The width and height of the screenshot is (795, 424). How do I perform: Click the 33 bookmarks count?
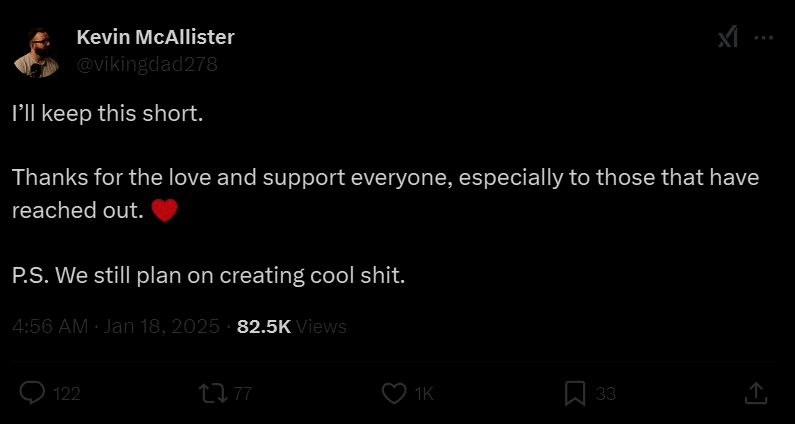pos(606,394)
